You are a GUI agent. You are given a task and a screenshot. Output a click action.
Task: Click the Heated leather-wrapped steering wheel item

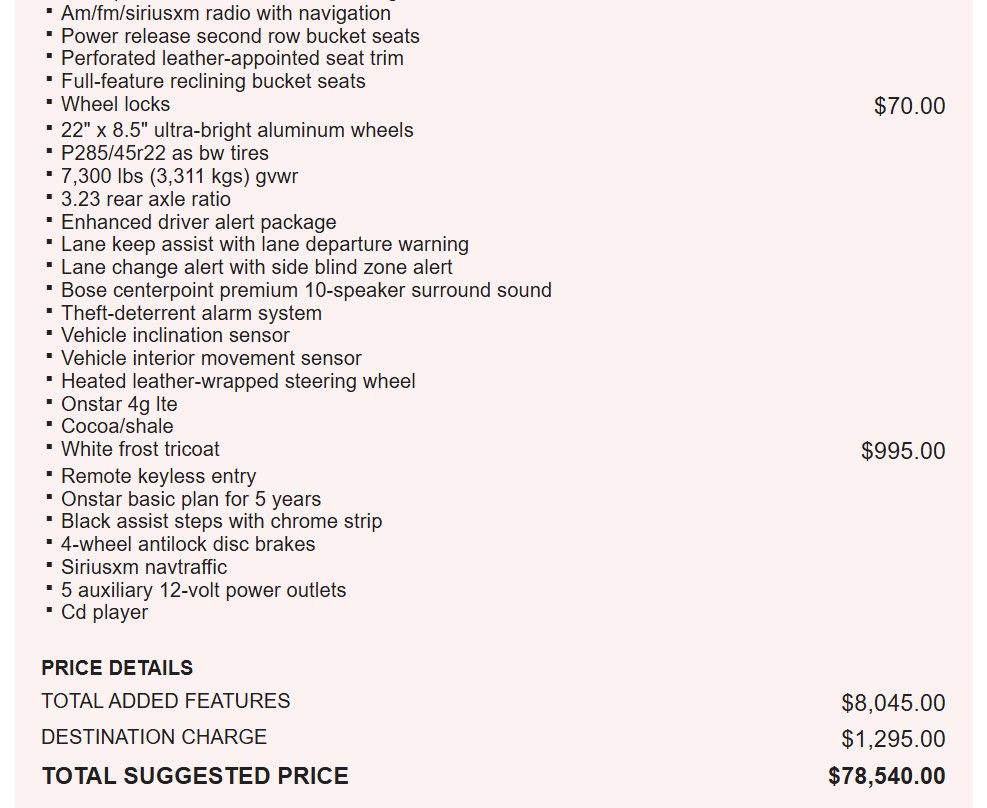(x=238, y=381)
